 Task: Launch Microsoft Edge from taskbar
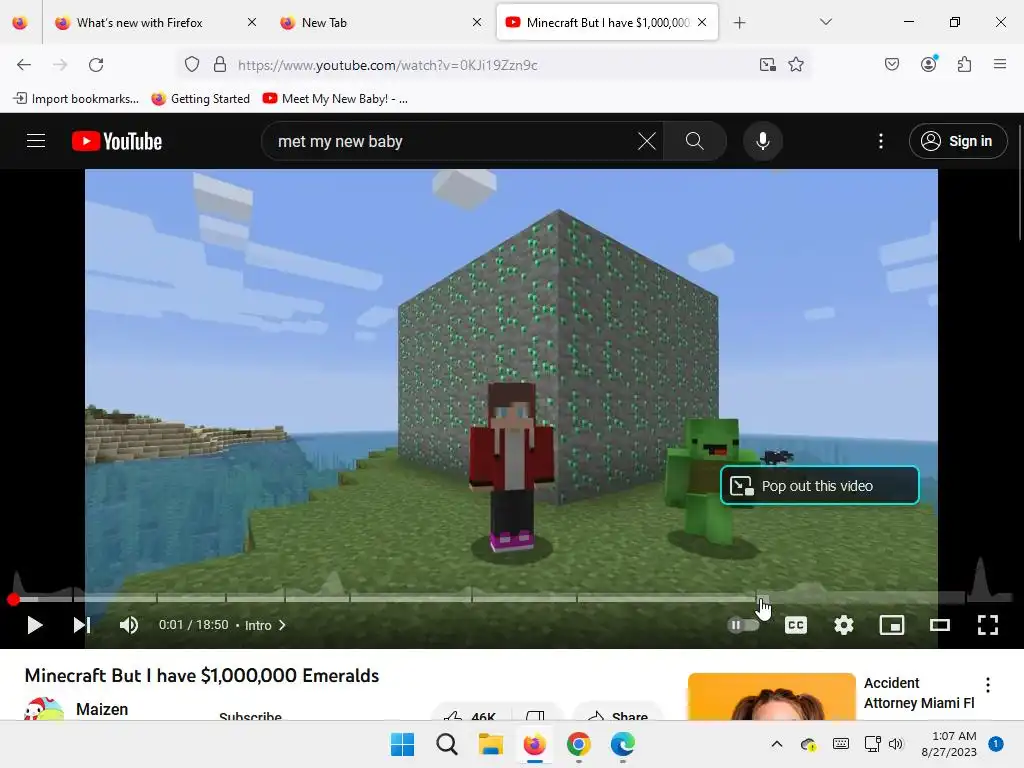pyautogui.click(x=622, y=744)
